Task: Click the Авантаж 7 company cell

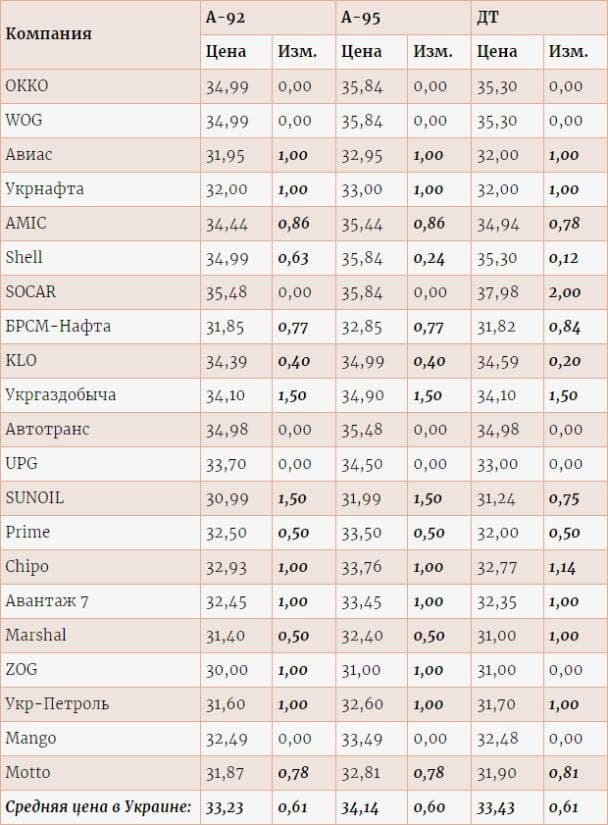Action: pyautogui.click(x=47, y=601)
